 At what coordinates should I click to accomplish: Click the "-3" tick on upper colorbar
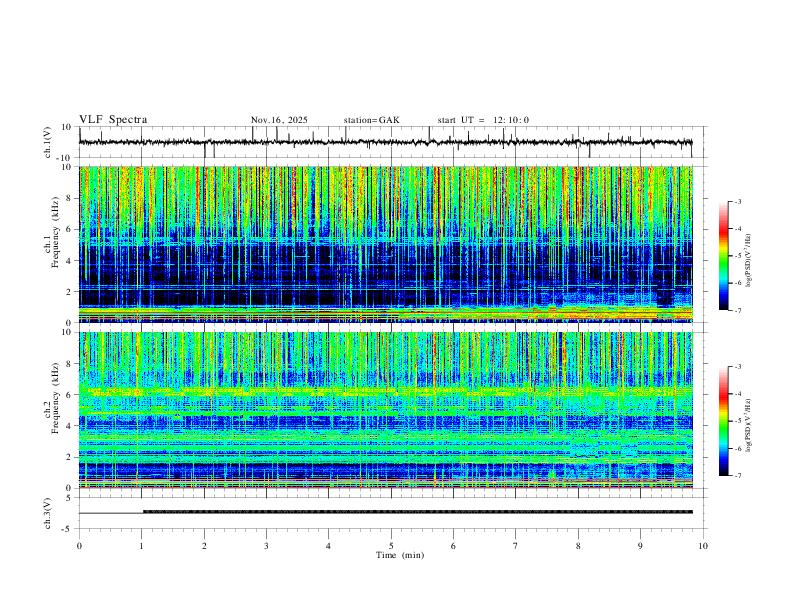(737, 201)
